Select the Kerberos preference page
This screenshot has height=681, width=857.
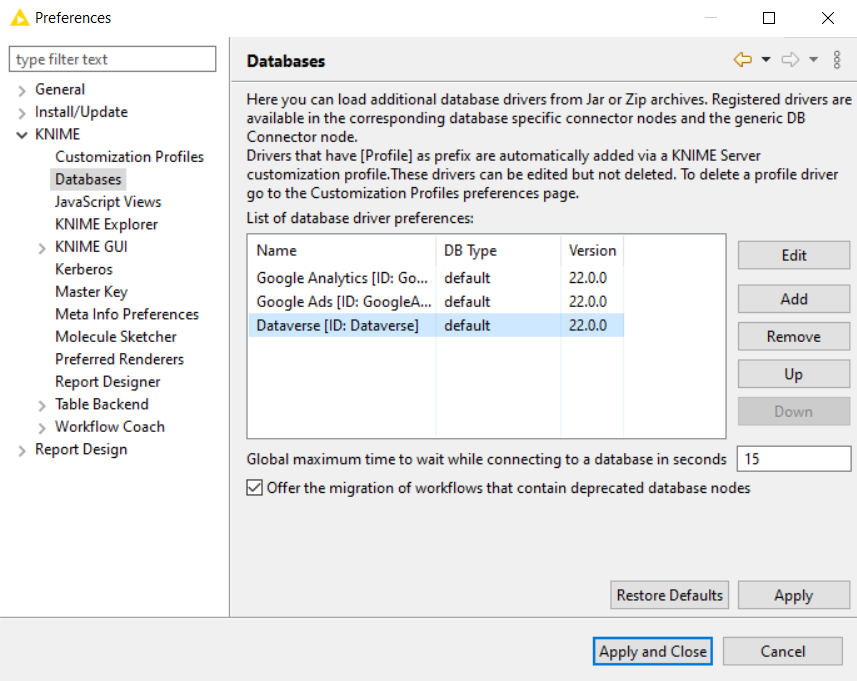[84, 269]
